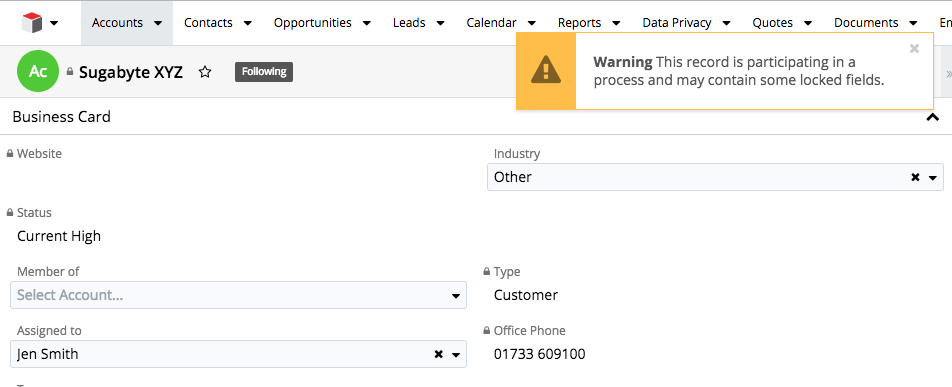Screen dimensions: 952x387
Task: Toggle the Following button
Action: pyautogui.click(x=264, y=72)
